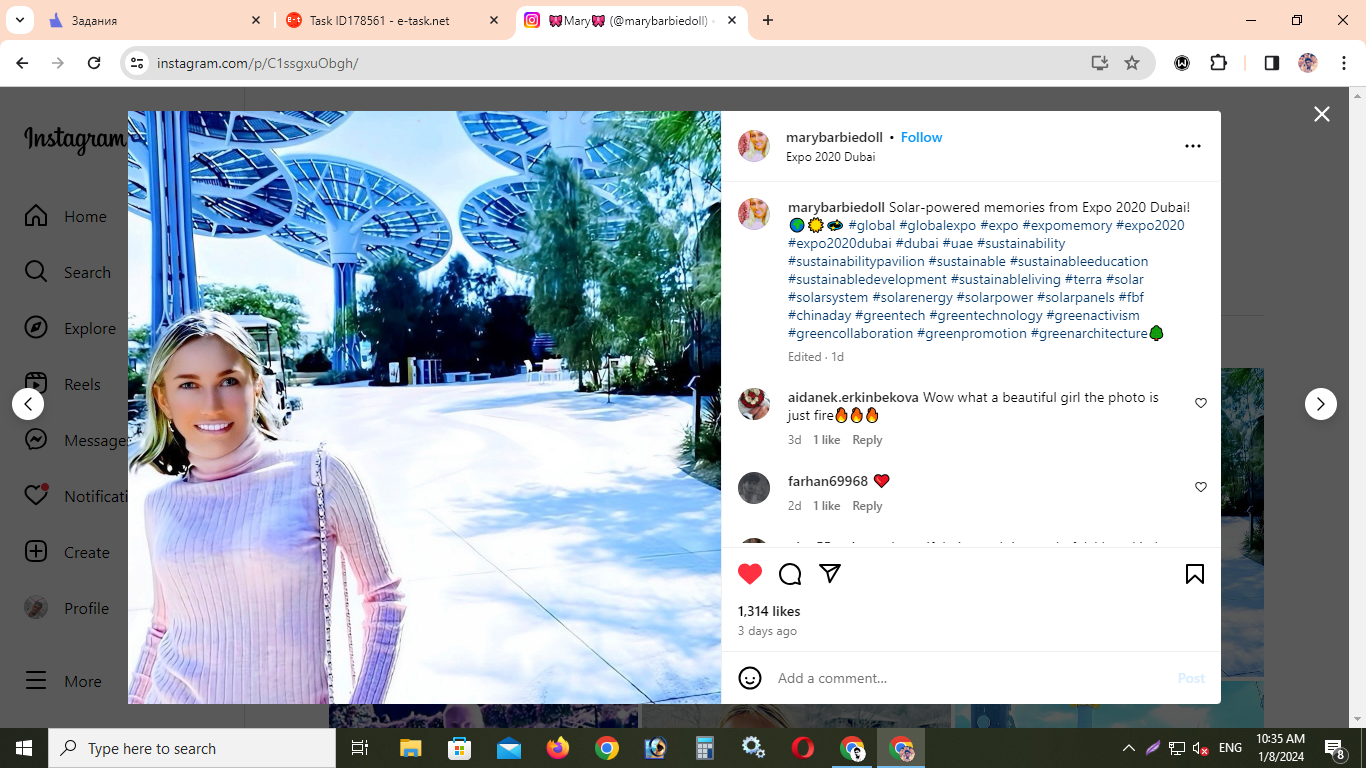Open the muted volume tray icon
This screenshot has width=1366, height=768.
(1201, 748)
